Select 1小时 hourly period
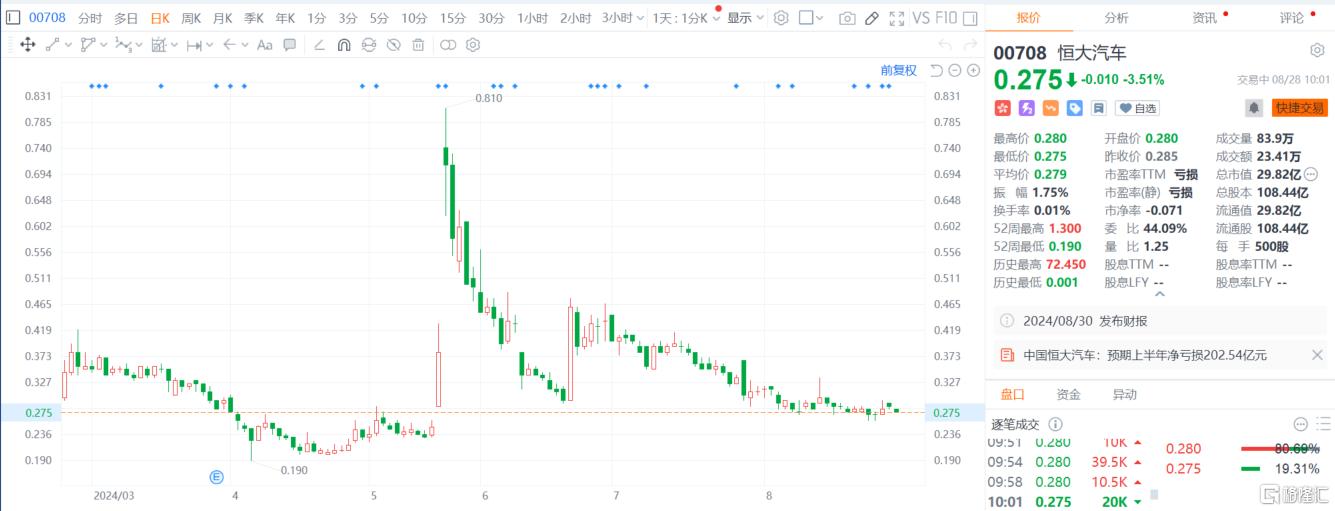 click(x=533, y=18)
